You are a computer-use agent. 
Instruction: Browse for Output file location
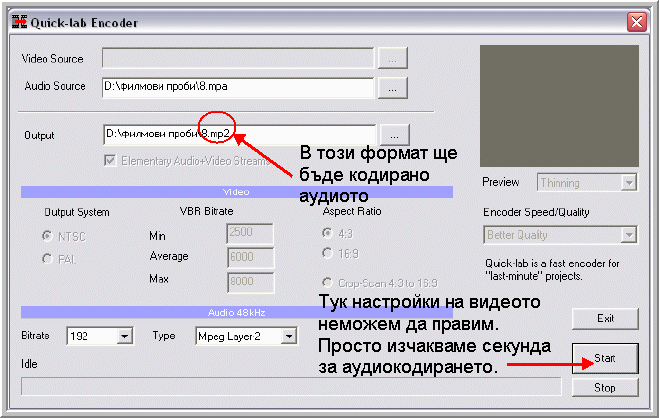395,135
